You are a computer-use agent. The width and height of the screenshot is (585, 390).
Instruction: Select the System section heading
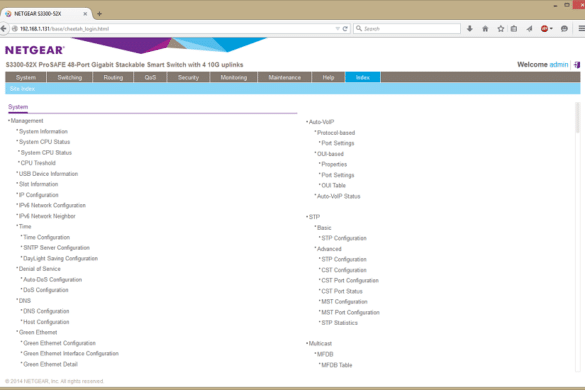click(18, 107)
